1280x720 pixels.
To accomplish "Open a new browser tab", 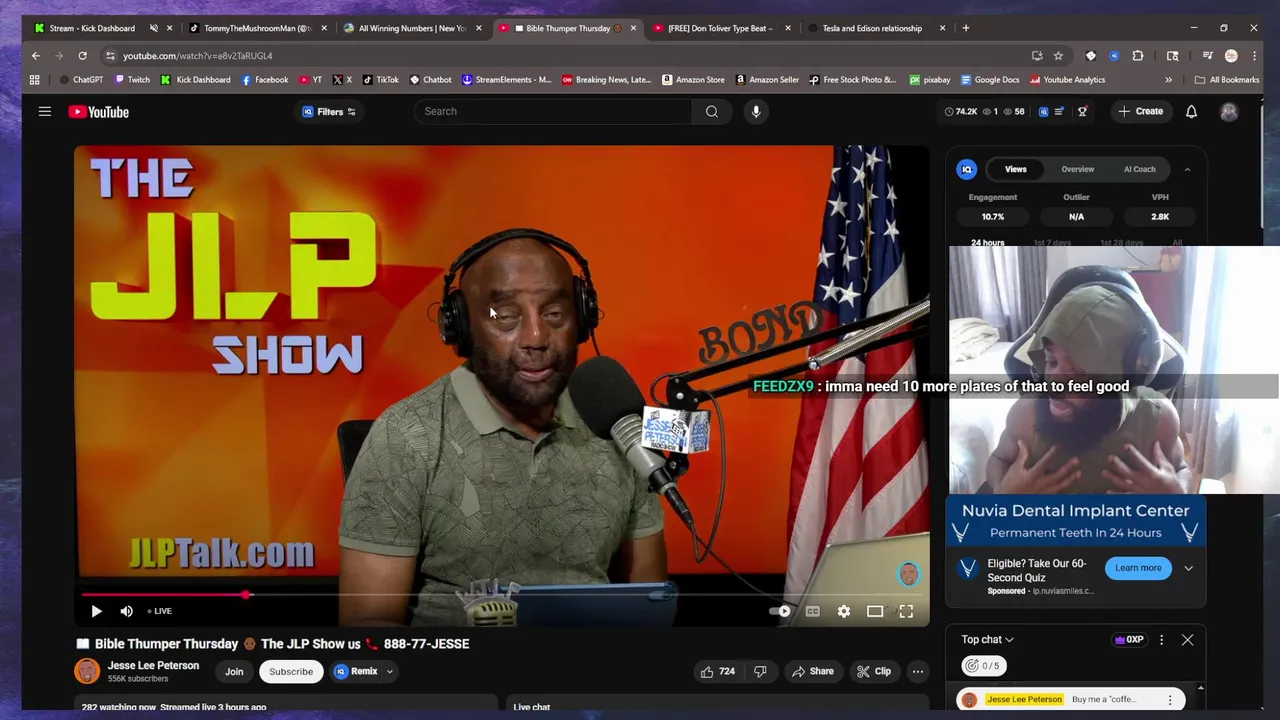I will pyautogui.click(x=965, y=28).
